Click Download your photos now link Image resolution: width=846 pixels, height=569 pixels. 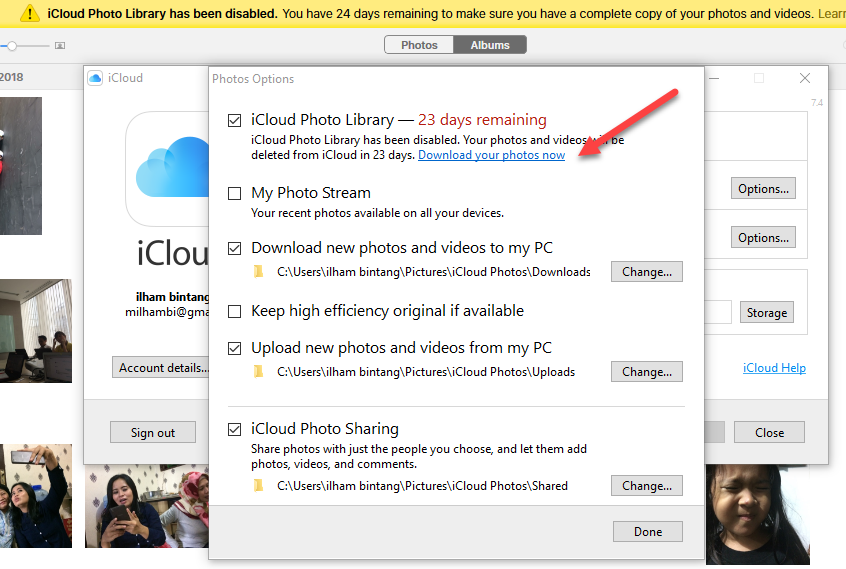491,156
